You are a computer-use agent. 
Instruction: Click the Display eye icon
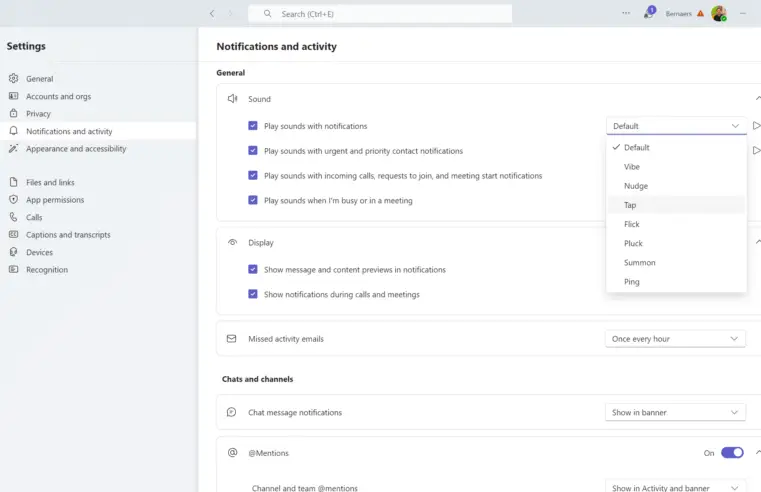point(232,242)
